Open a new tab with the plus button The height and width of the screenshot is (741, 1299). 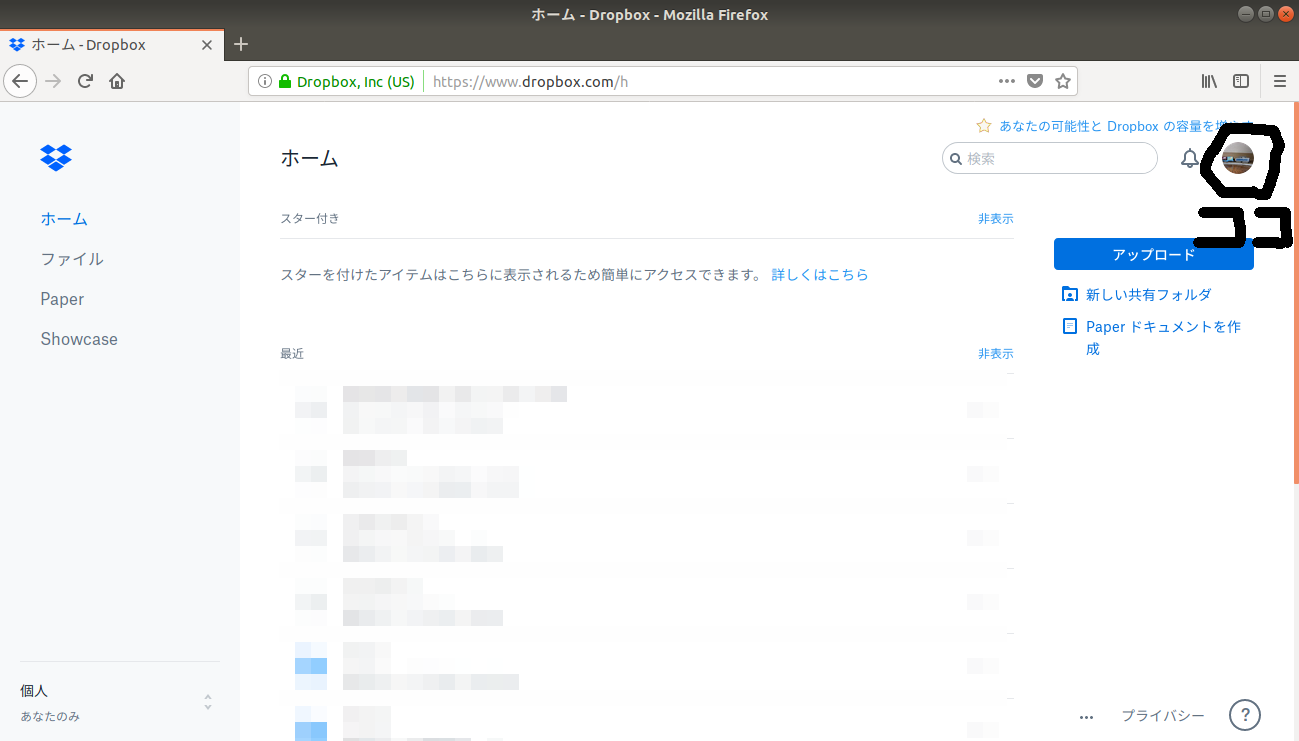pos(240,44)
